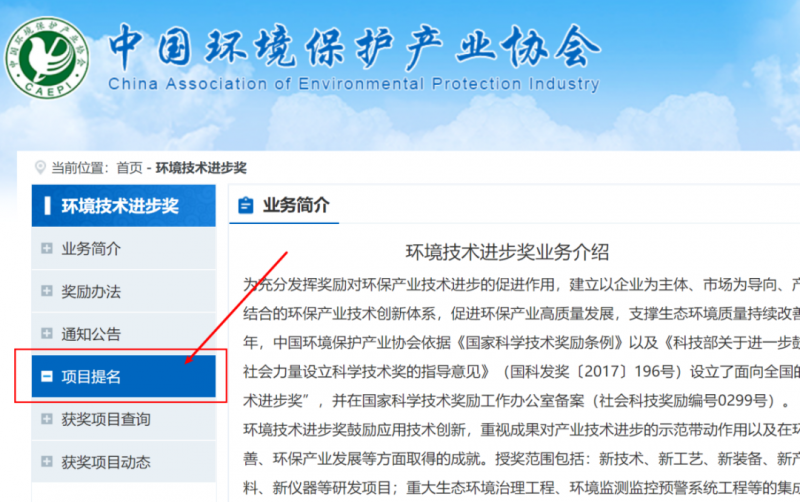Open 获奖项目动态 from the sidebar
The height and width of the screenshot is (502, 800).
click(106, 461)
